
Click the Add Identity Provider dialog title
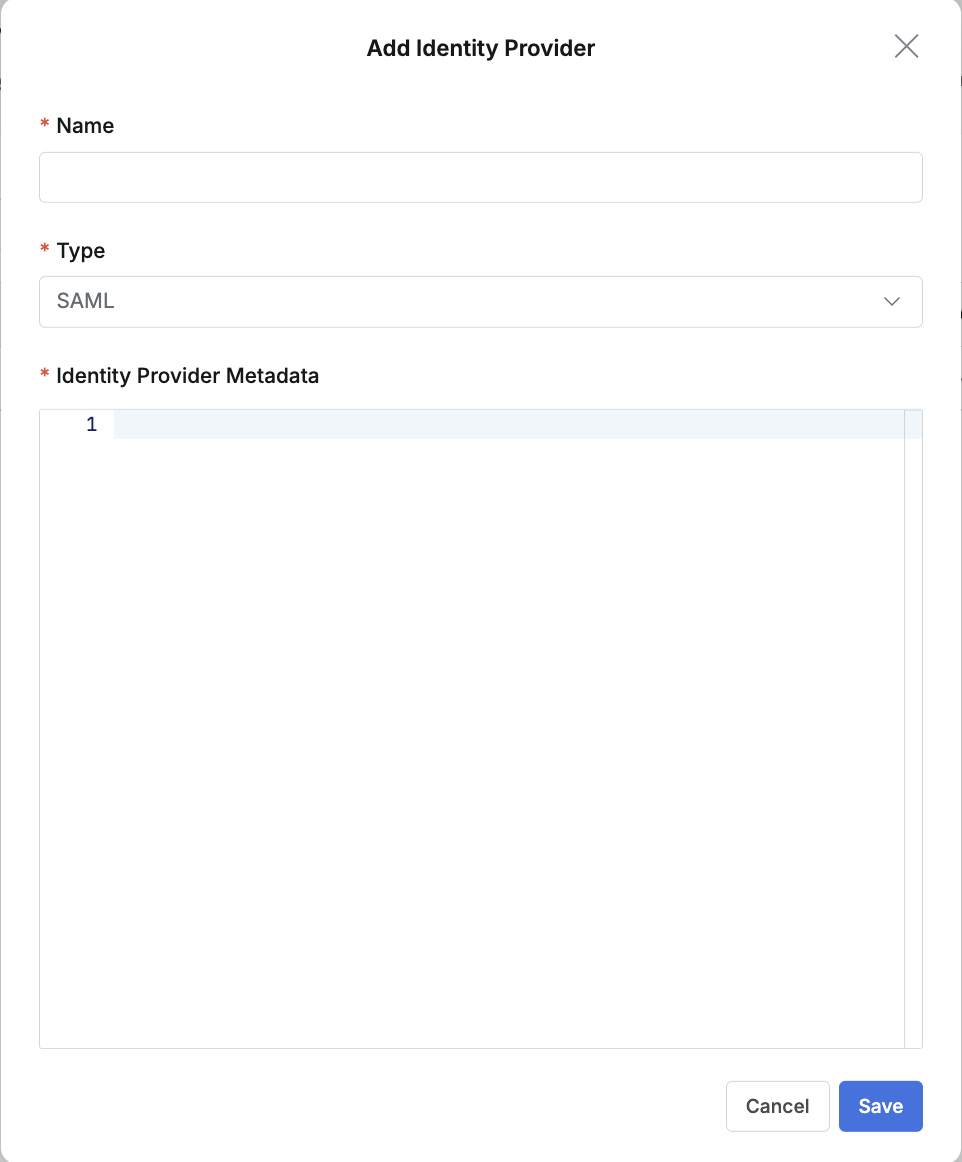tap(481, 48)
